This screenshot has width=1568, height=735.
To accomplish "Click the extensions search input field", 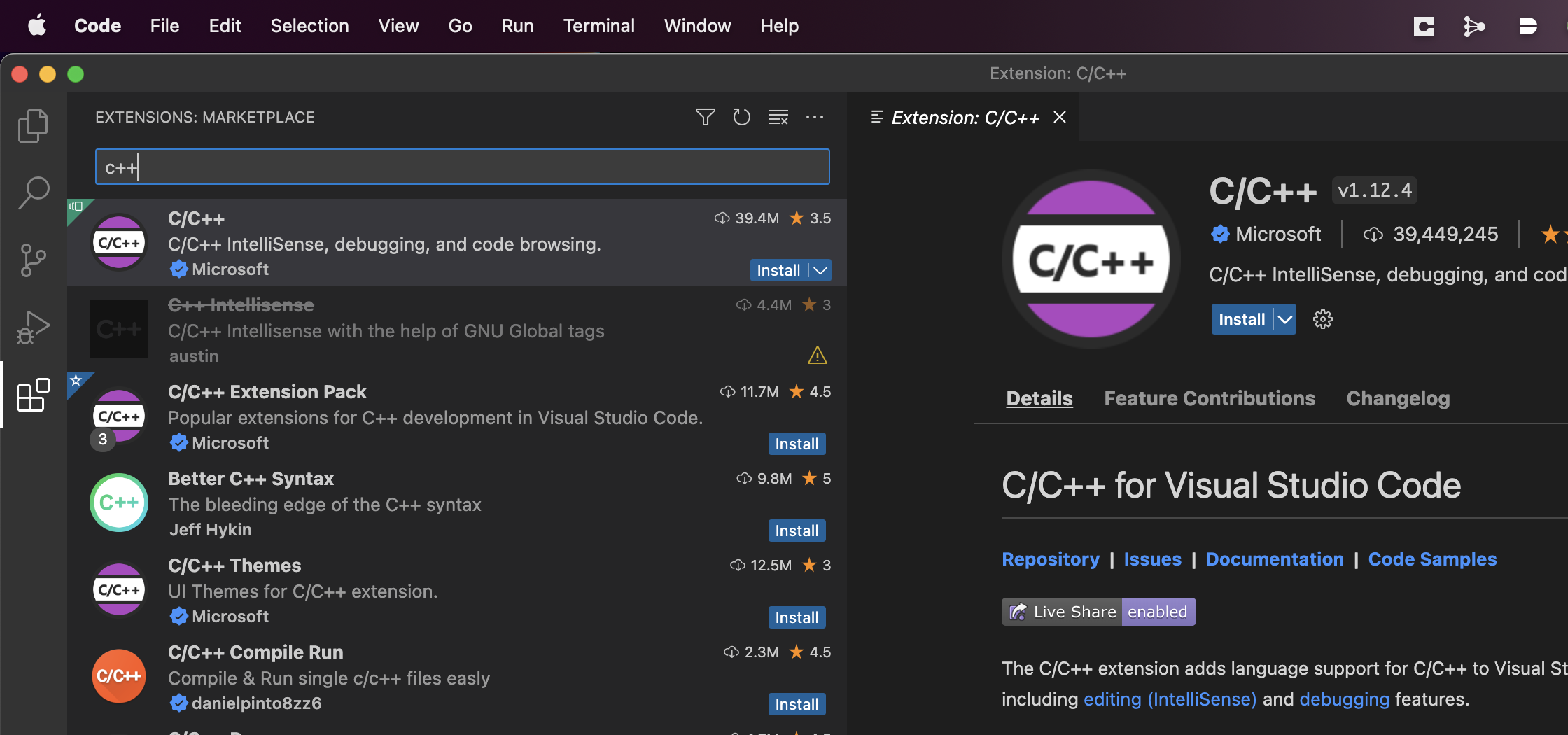I will pos(462,167).
